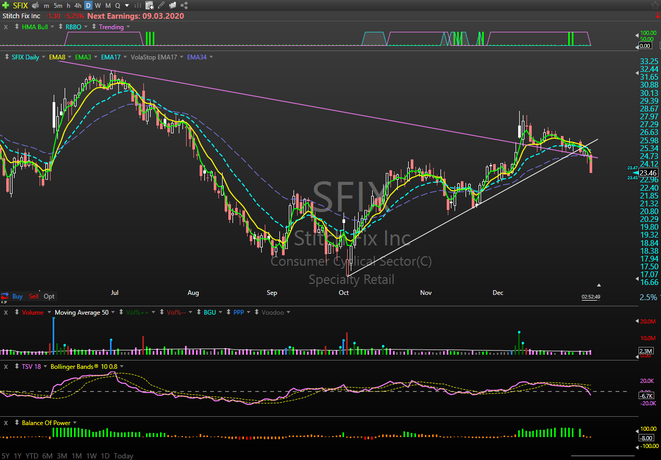Set chart range to 3M

tap(62, 456)
